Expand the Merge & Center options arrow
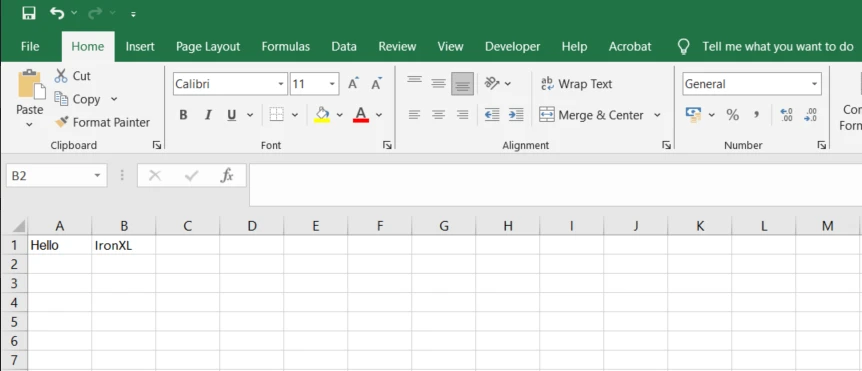 click(x=657, y=115)
